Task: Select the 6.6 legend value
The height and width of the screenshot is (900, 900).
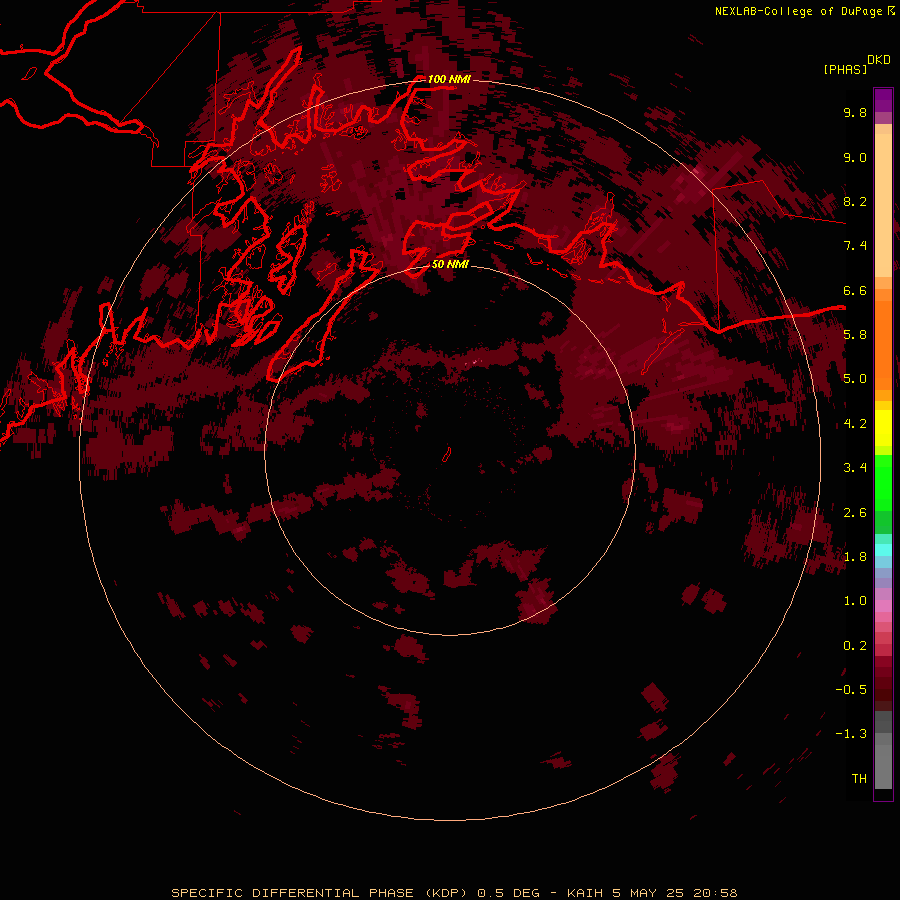Action: pos(855,290)
